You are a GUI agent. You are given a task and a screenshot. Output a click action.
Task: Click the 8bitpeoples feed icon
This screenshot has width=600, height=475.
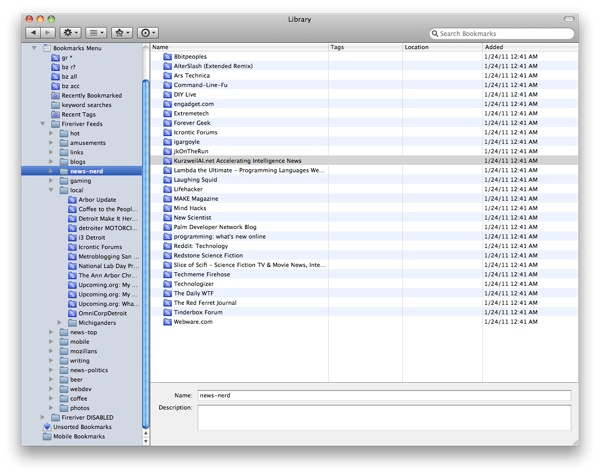tap(167, 56)
